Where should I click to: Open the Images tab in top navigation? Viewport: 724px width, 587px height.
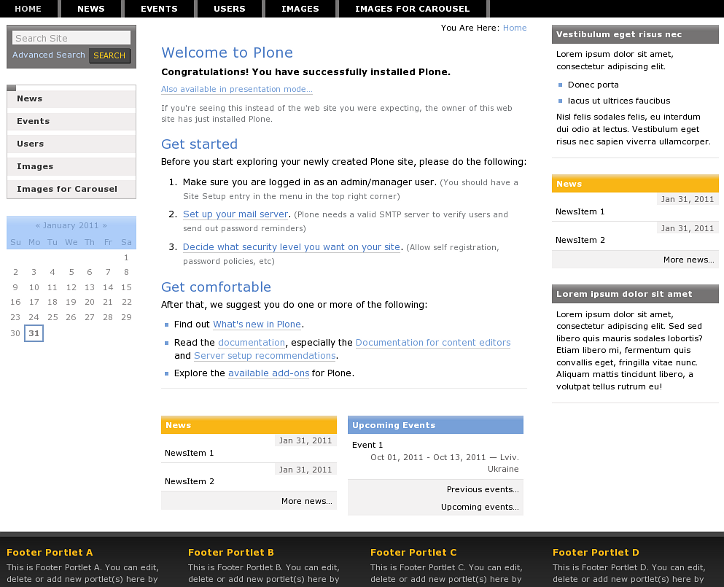coord(300,9)
